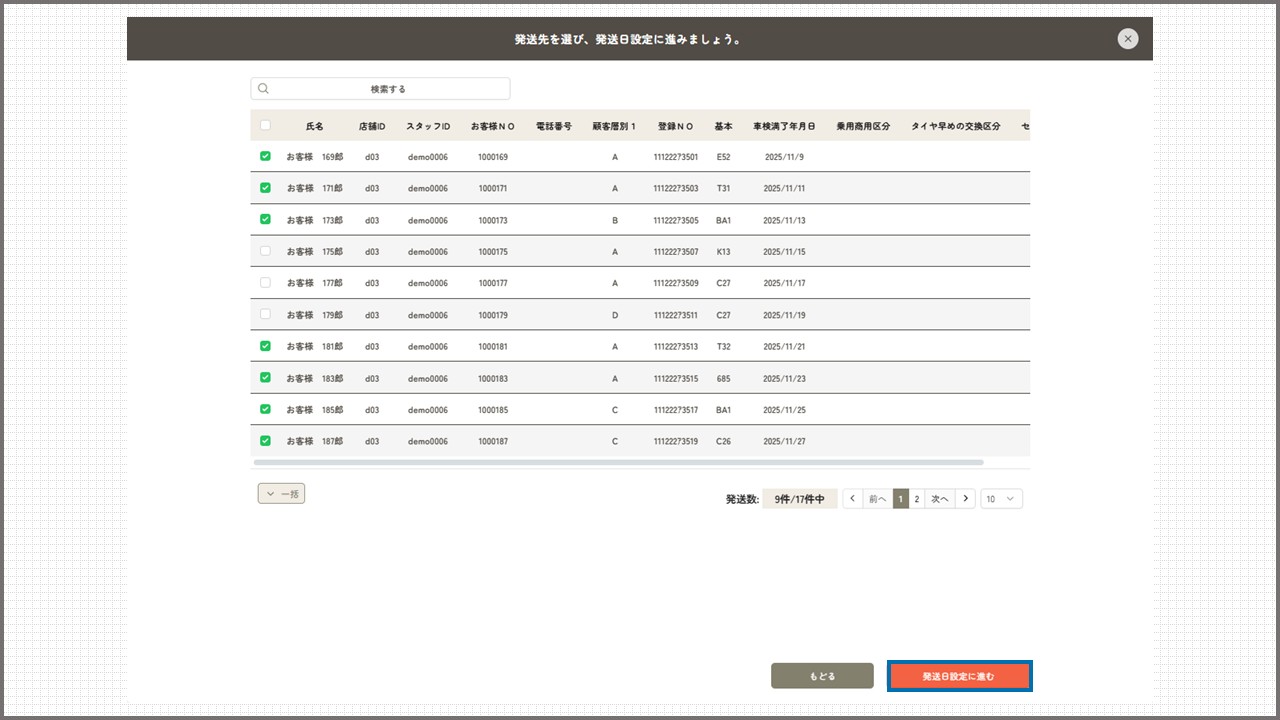Viewport: 1280px width, 720px height.
Task: Click the スタッフID column header
Action: [x=428, y=126]
